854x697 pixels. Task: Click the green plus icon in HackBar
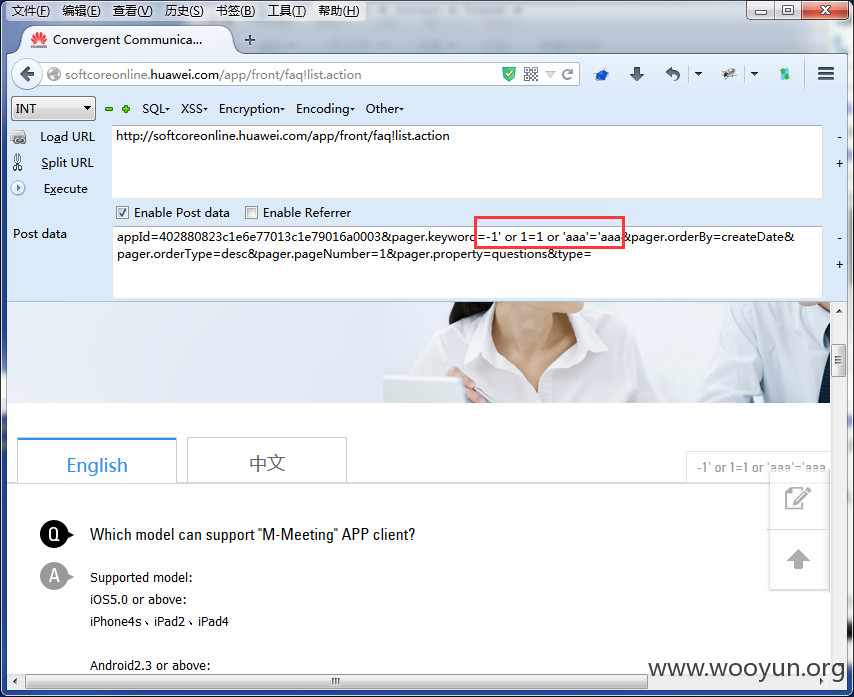click(x=126, y=109)
